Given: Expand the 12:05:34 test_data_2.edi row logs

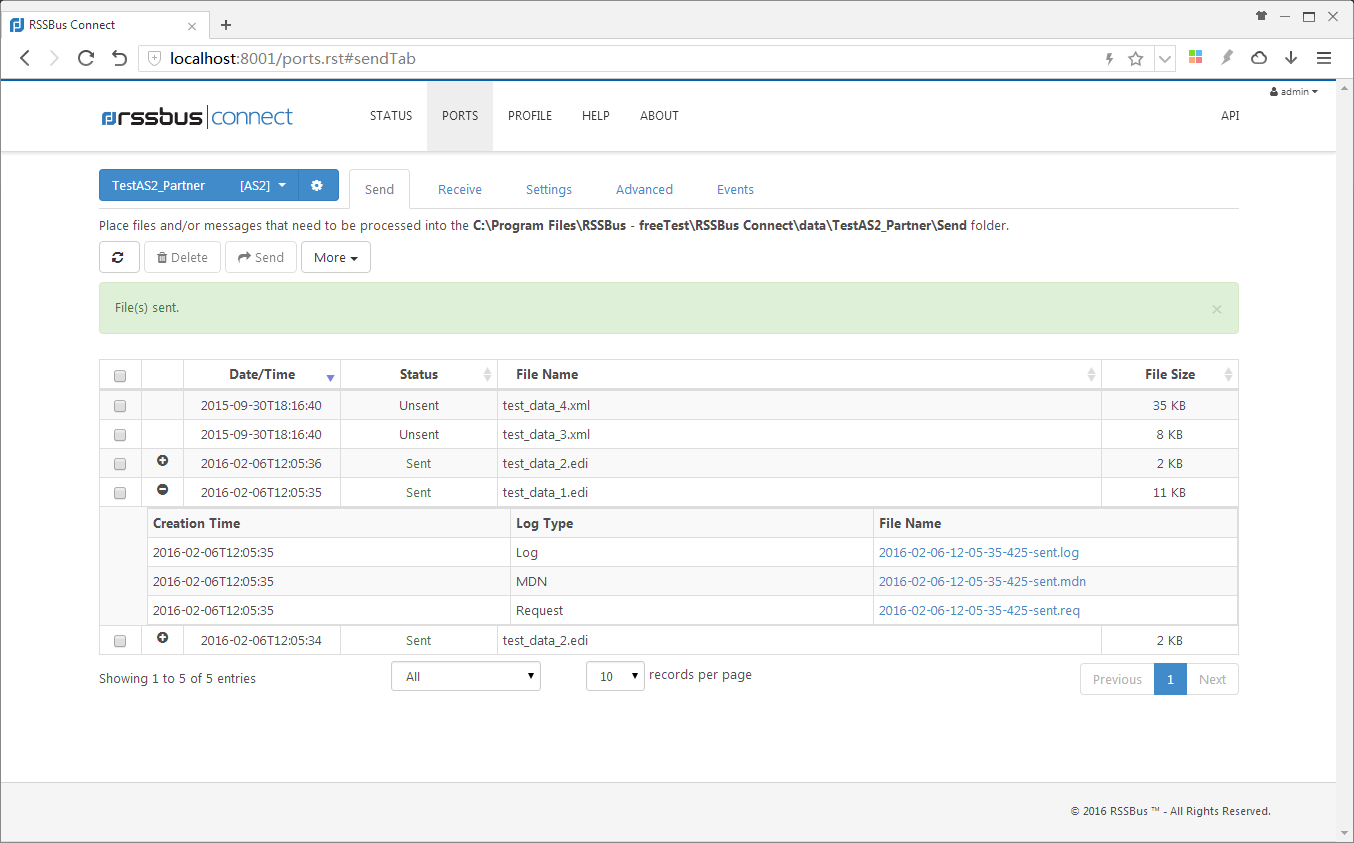Looking at the screenshot, I should pos(163,638).
